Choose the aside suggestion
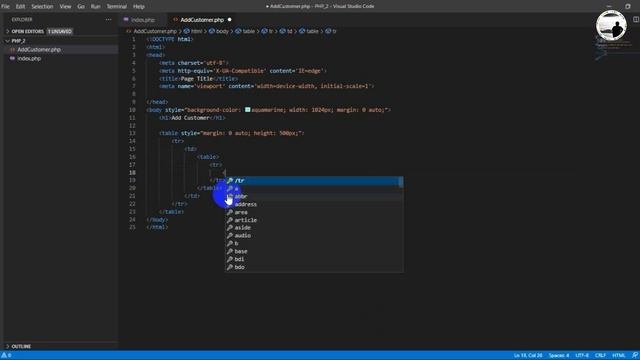This screenshot has width=640, height=360. 314,228
